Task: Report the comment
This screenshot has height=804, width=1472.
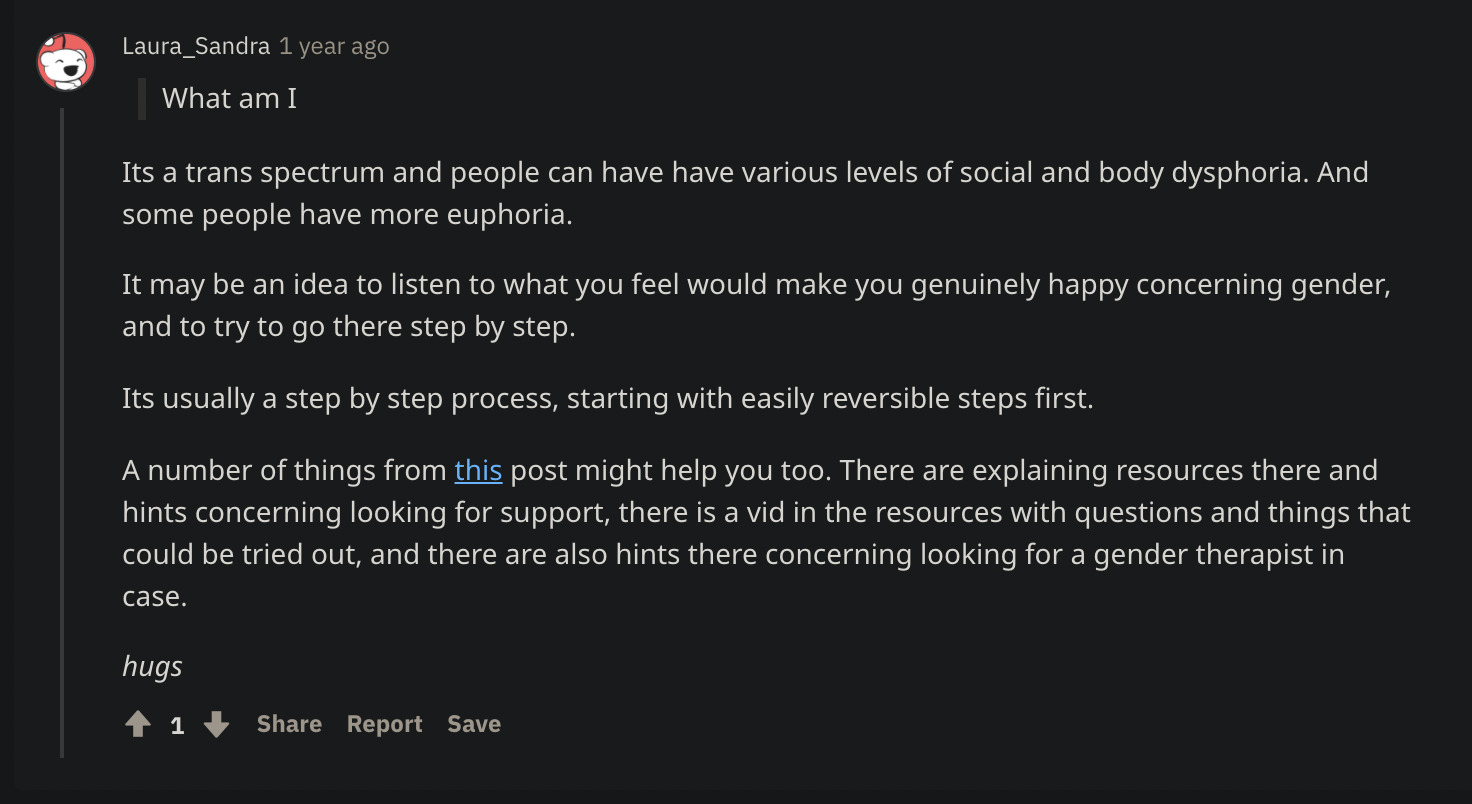Action: 385,724
